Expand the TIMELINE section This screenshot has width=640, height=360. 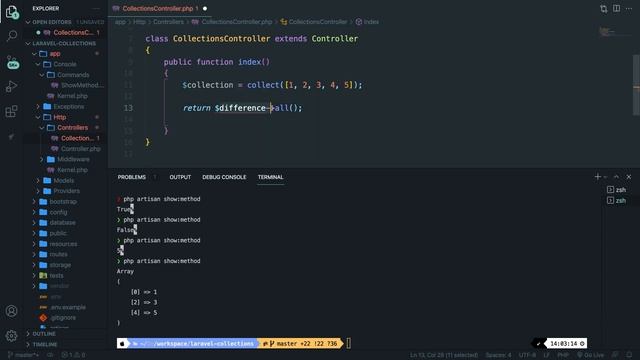pyautogui.click(x=28, y=344)
